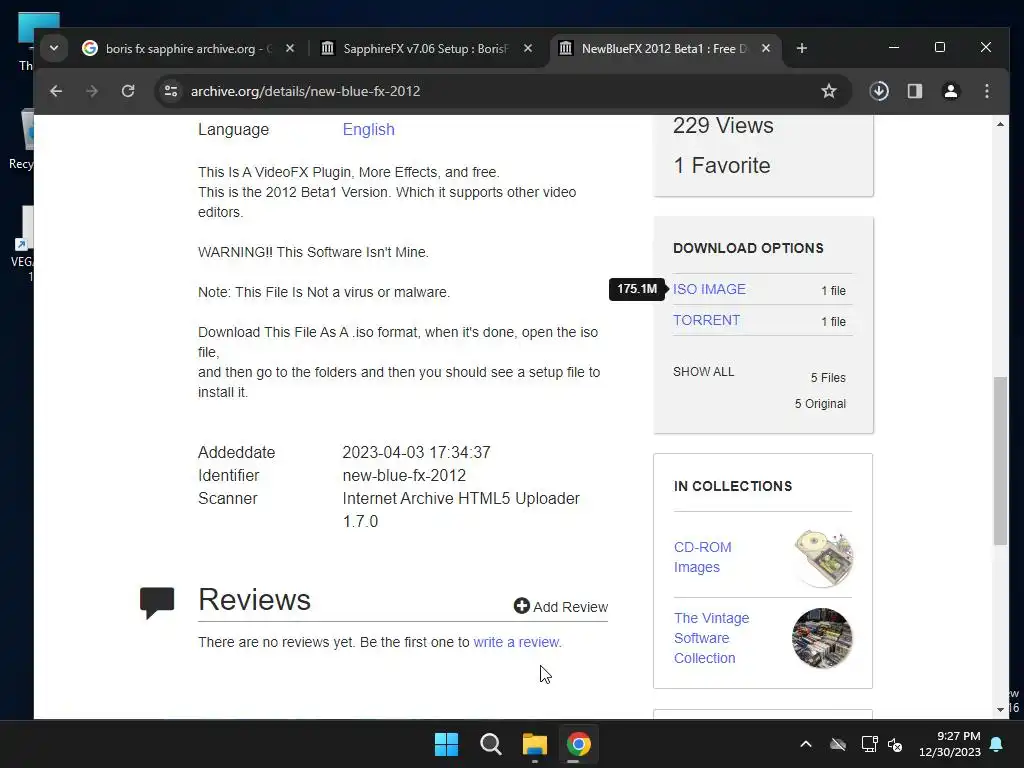Viewport: 1024px width, 768px height.
Task: Click the 229 Views text
Action: 723,125
